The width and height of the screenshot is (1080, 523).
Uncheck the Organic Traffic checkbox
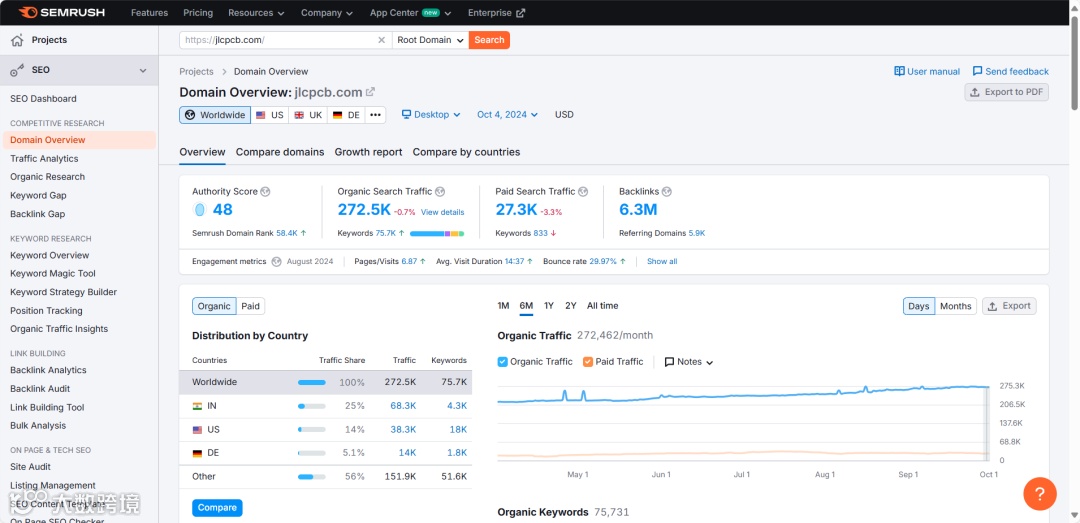click(503, 362)
